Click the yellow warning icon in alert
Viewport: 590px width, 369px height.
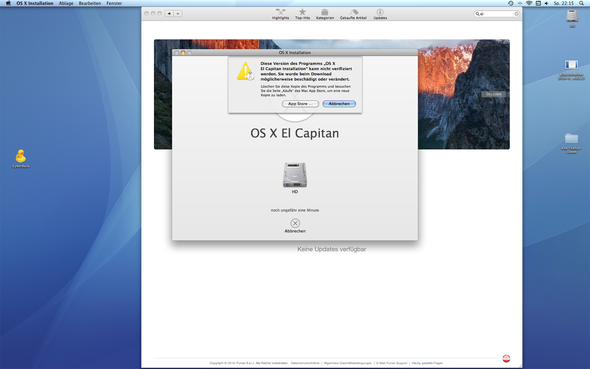(x=245, y=71)
